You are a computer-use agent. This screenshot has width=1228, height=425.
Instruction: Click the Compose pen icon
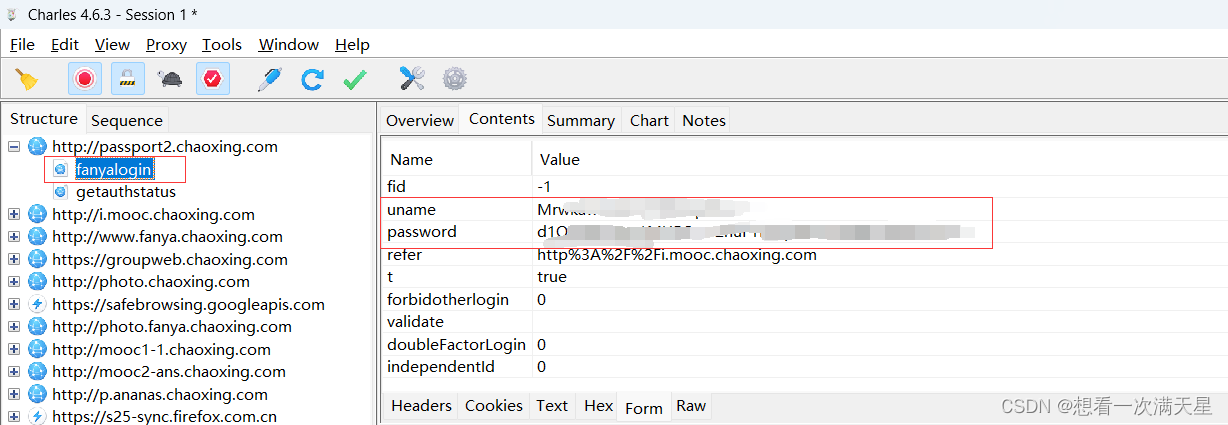coord(269,79)
